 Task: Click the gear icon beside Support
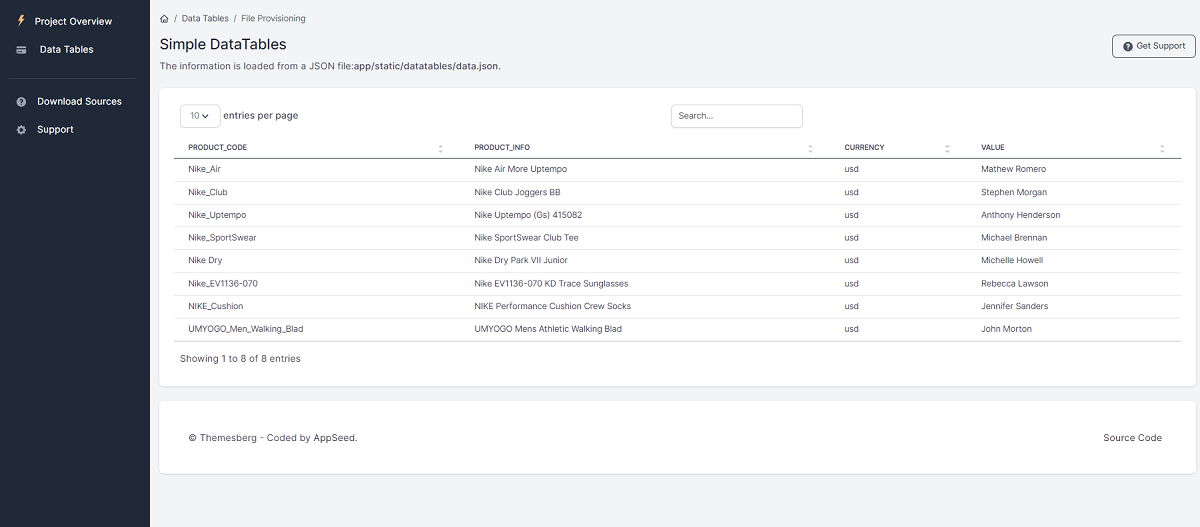coord(21,130)
